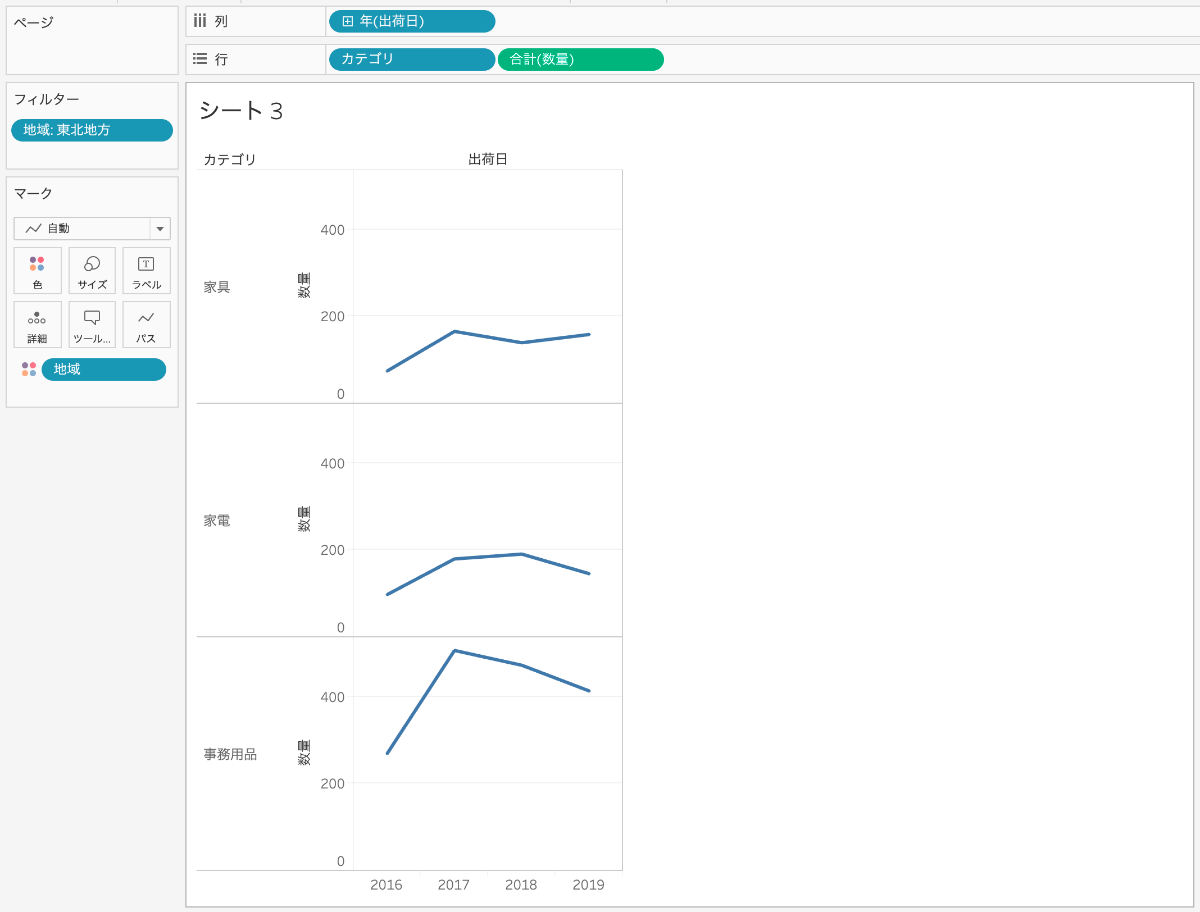Screen dimensions: 1200x912
Task: Click the 2019 x-axis label
Action: tap(588, 885)
